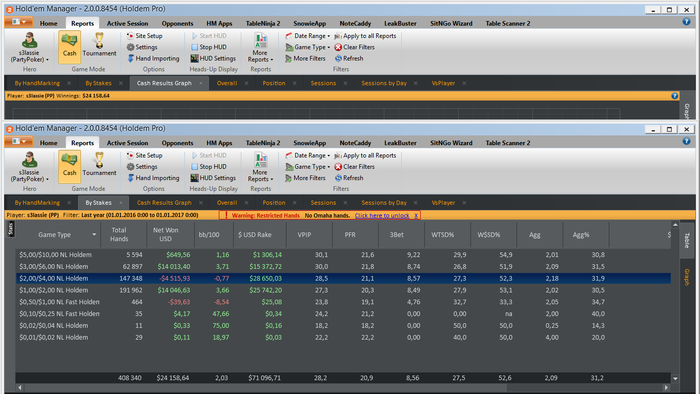Open Site Setup in upper window
The image size is (700, 394).
(144, 36)
